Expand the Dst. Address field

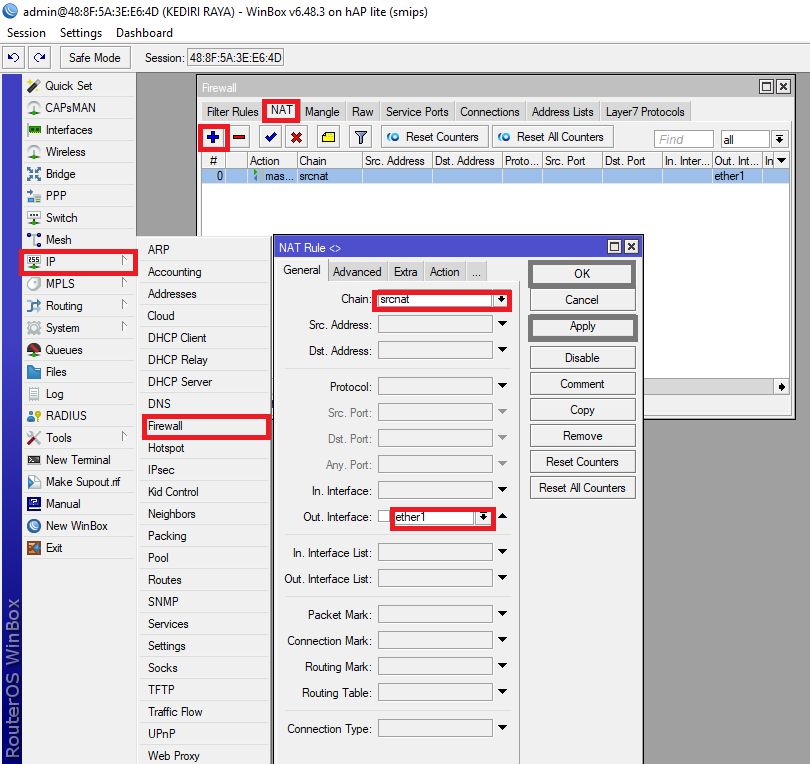click(503, 350)
